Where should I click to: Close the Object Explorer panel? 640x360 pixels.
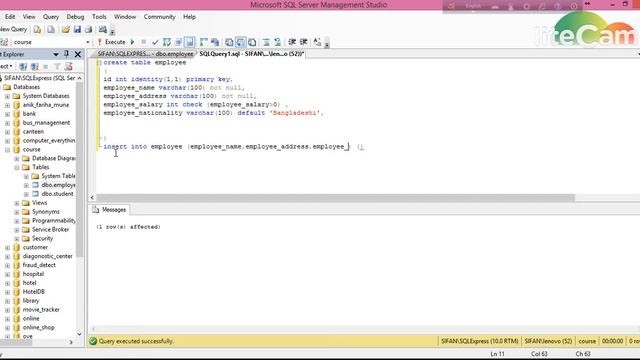coord(78,54)
